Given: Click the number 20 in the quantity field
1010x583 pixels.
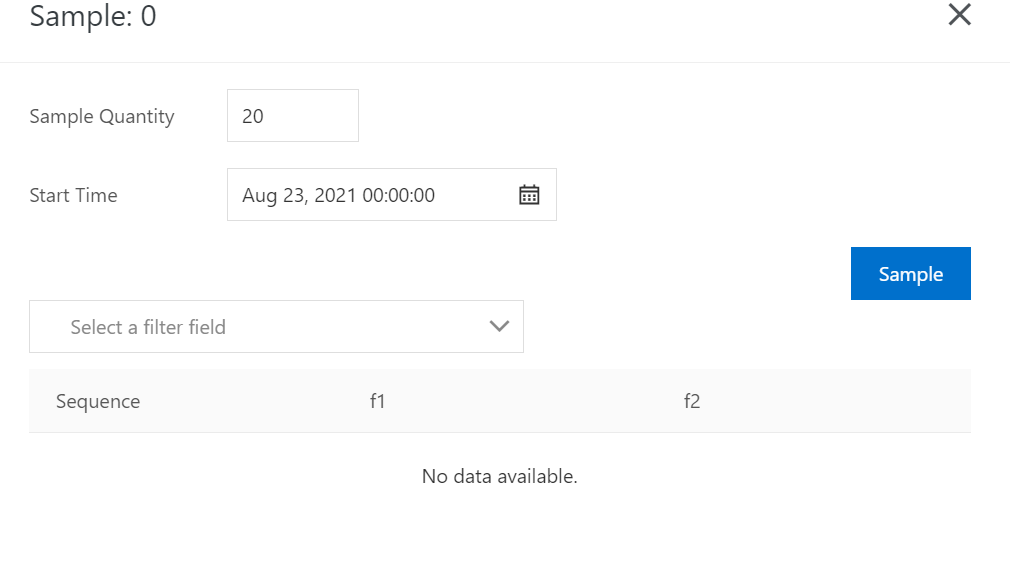Looking at the screenshot, I should pyautogui.click(x=253, y=116).
